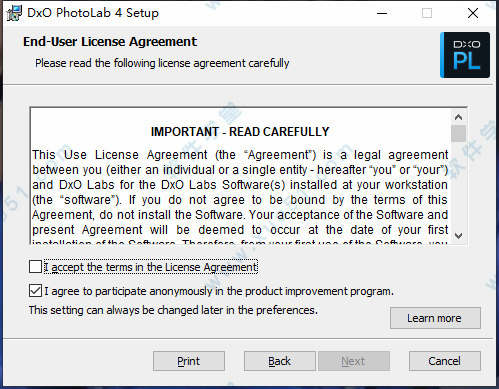Viewport: 499px width, 389px height.
Task: Click the greyed-out maximize button
Action: [x=427, y=13]
